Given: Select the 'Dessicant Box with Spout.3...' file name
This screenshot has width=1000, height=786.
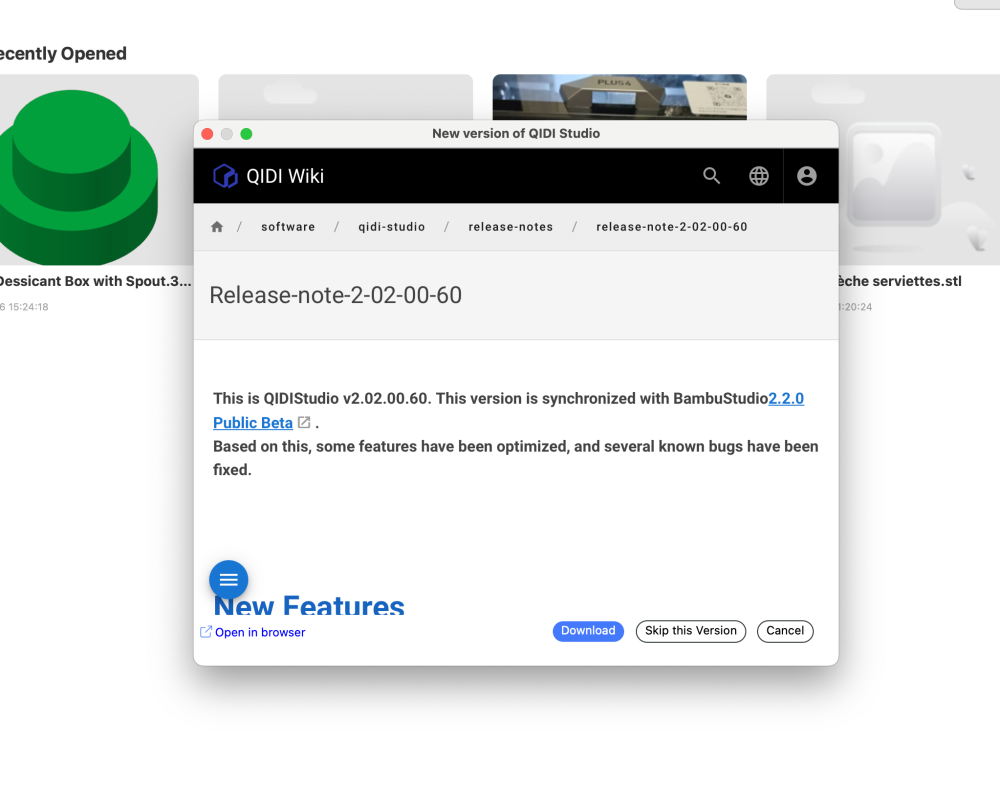Looking at the screenshot, I should tap(95, 281).
